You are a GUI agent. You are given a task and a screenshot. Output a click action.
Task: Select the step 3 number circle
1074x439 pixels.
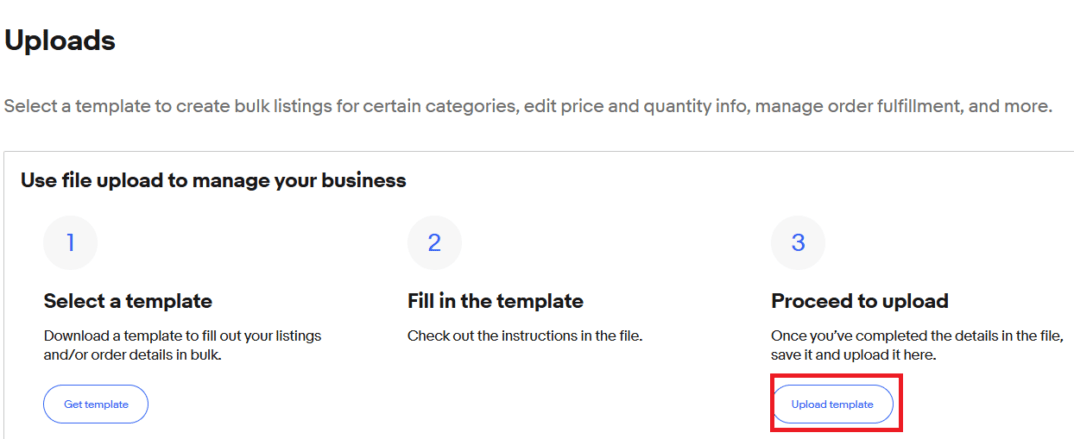click(798, 243)
